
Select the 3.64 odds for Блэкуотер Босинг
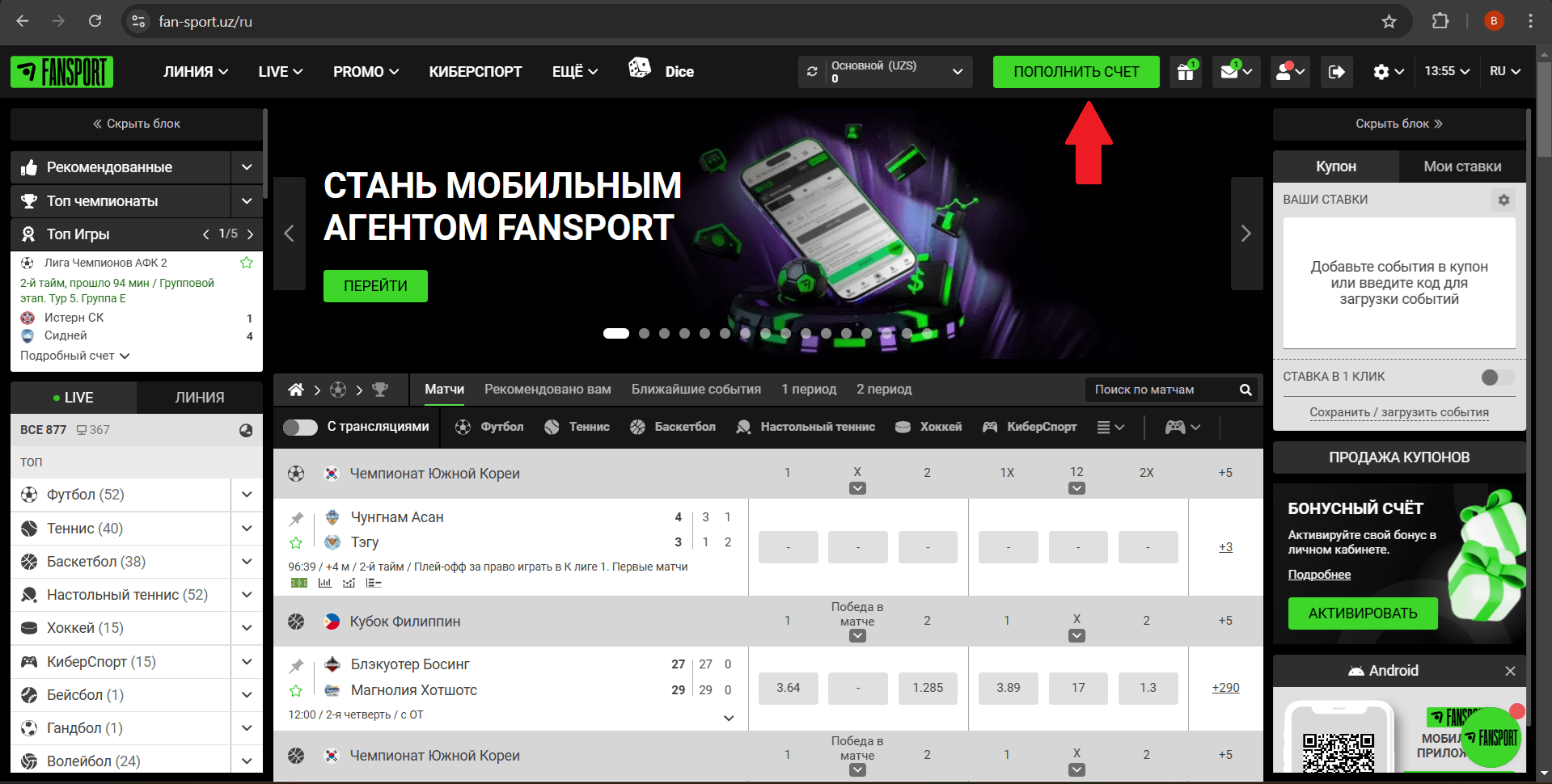pyautogui.click(x=789, y=688)
